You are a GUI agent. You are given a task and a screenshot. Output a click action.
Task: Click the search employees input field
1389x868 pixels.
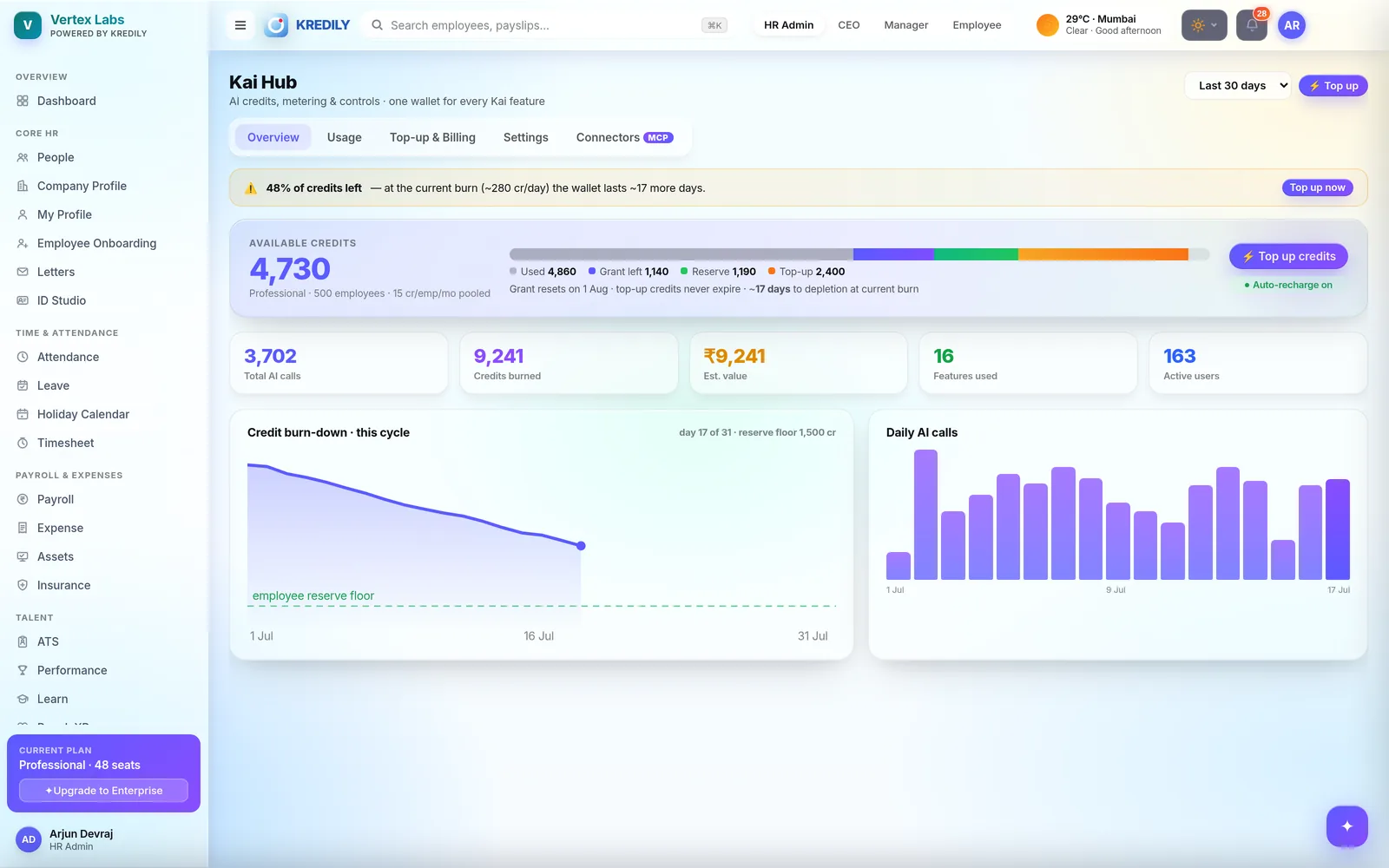549,25
